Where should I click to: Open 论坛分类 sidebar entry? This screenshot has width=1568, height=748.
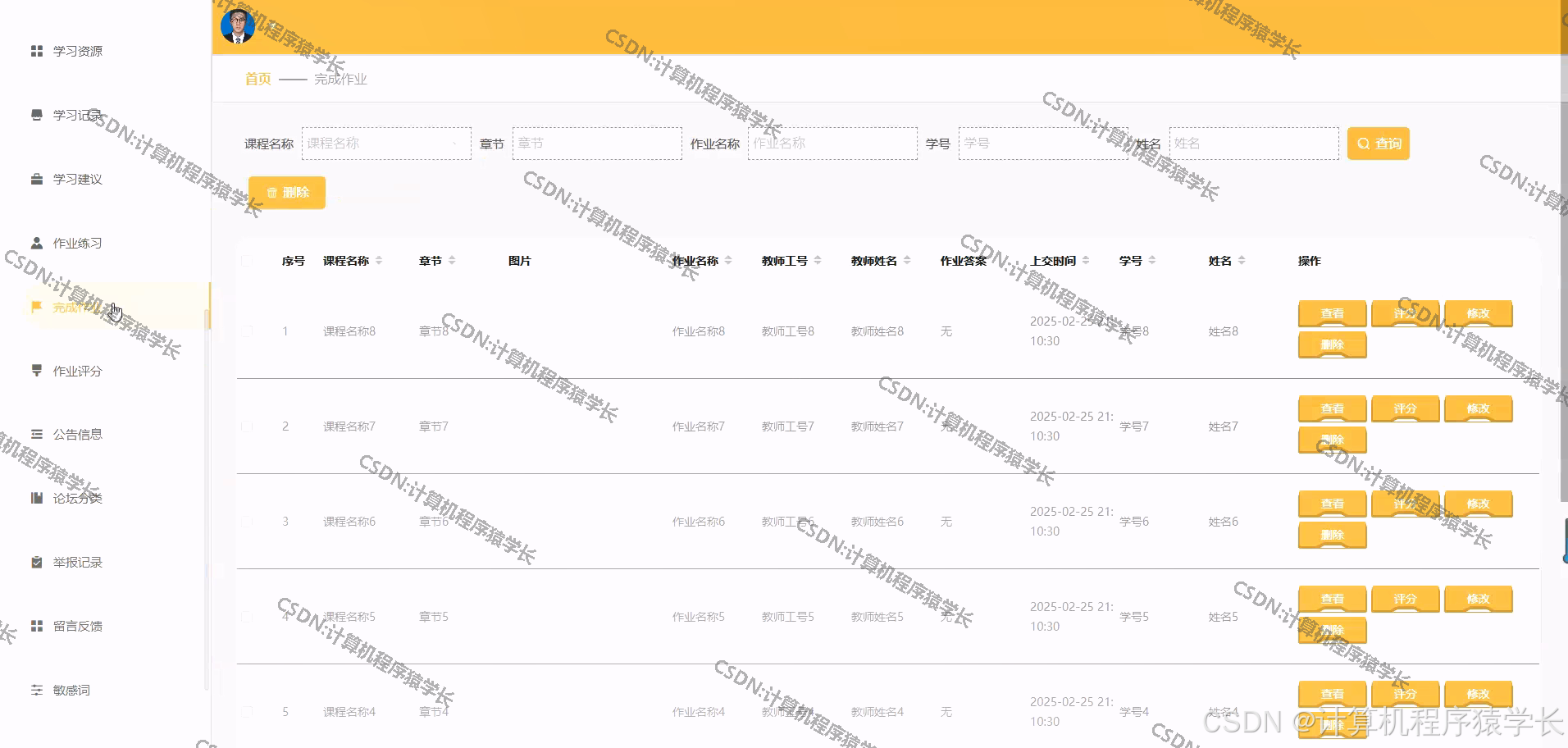pos(78,498)
